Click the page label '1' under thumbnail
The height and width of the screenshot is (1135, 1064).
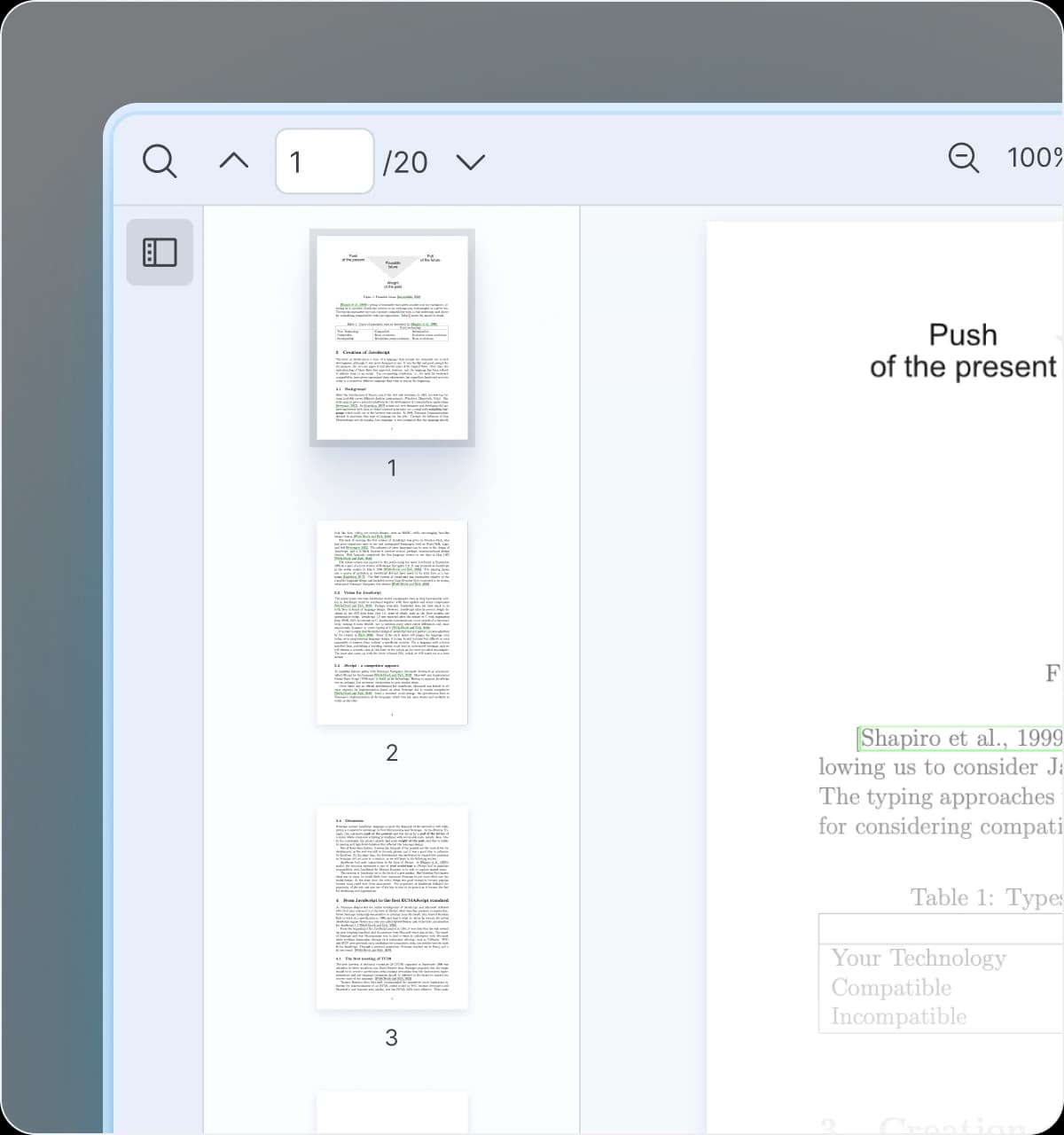(392, 467)
